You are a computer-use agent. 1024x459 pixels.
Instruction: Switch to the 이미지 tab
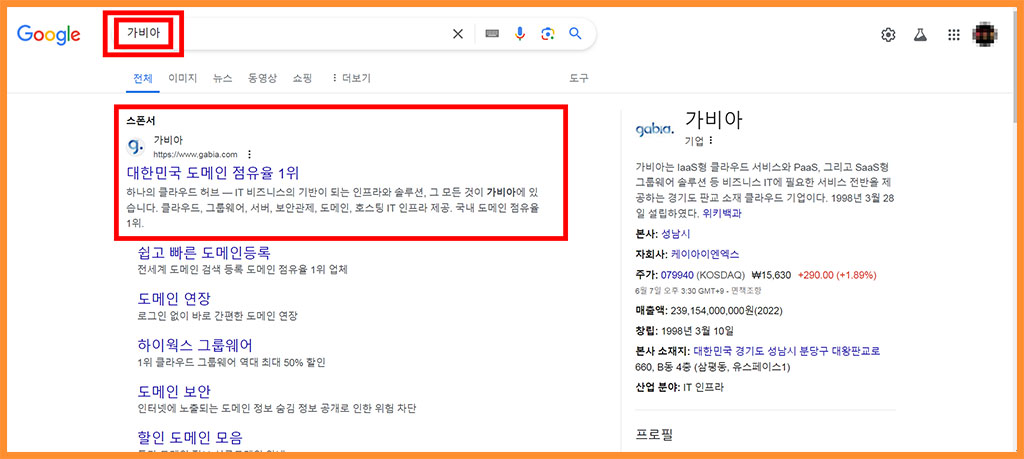pyautogui.click(x=182, y=78)
